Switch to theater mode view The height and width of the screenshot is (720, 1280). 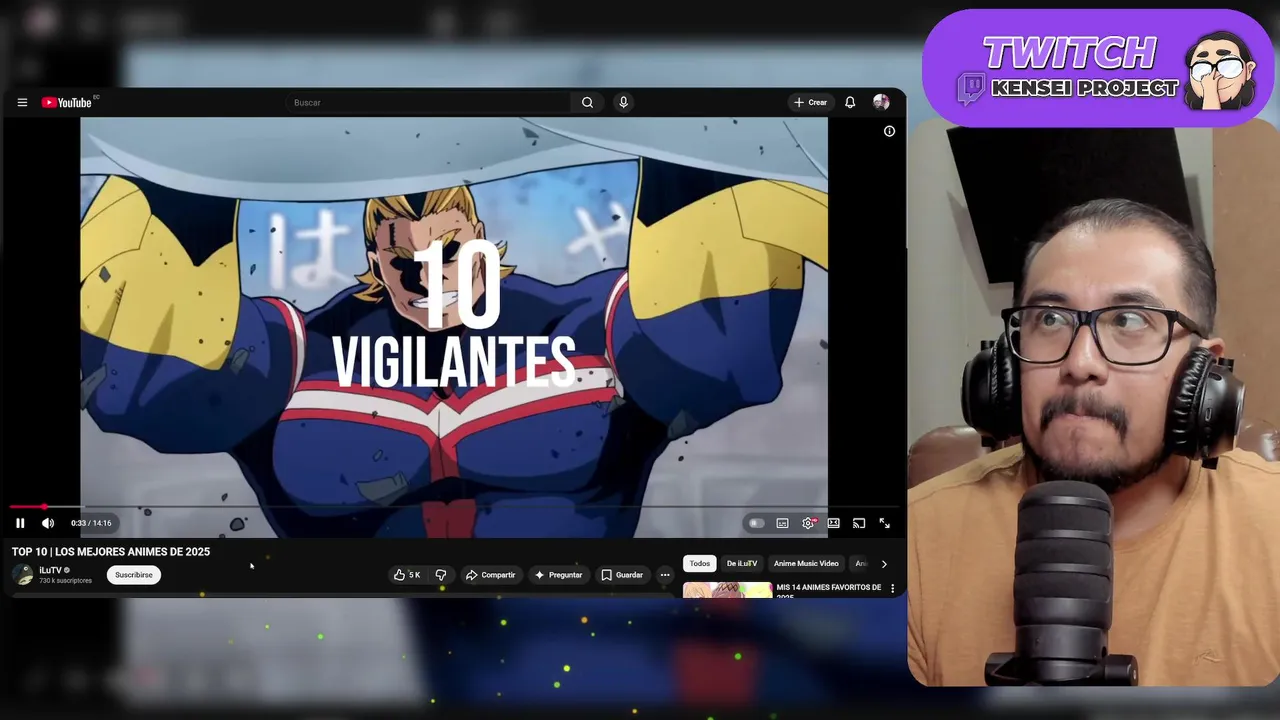[833, 523]
